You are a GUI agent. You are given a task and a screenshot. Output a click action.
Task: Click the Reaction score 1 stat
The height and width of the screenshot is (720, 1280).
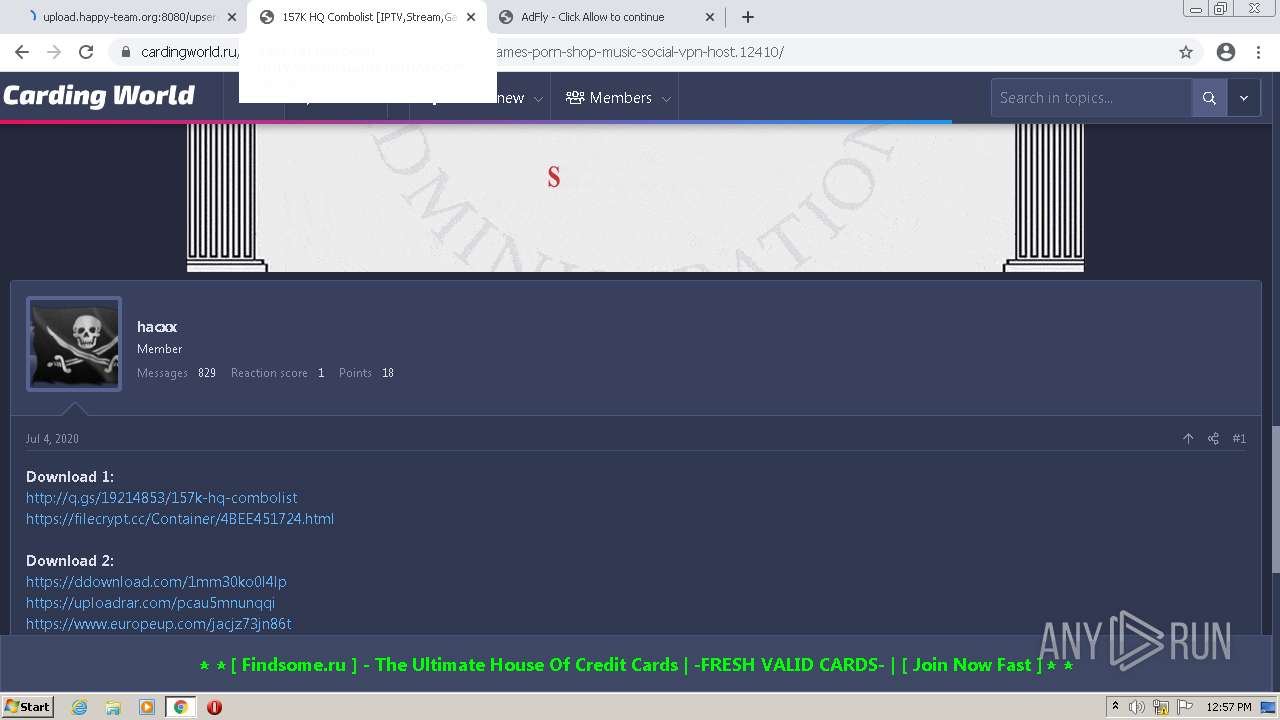point(277,372)
